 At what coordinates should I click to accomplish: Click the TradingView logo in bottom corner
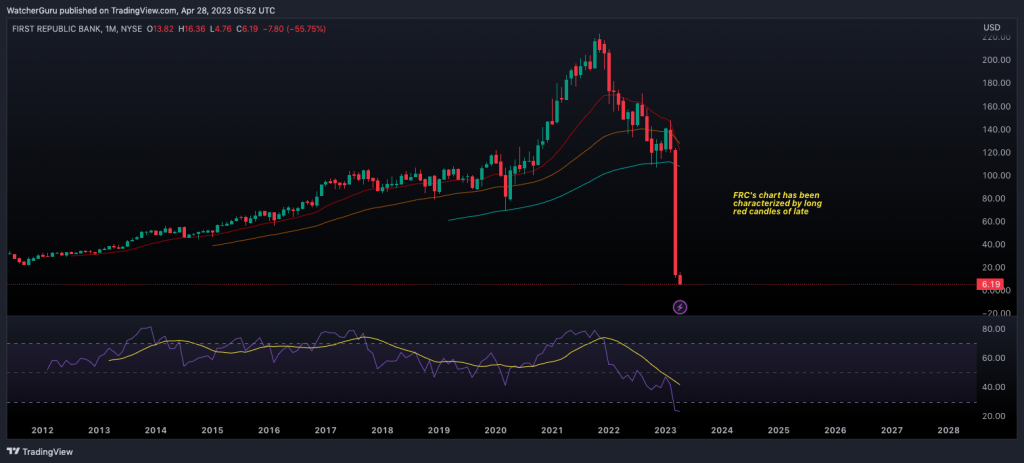tap(45, 450)
